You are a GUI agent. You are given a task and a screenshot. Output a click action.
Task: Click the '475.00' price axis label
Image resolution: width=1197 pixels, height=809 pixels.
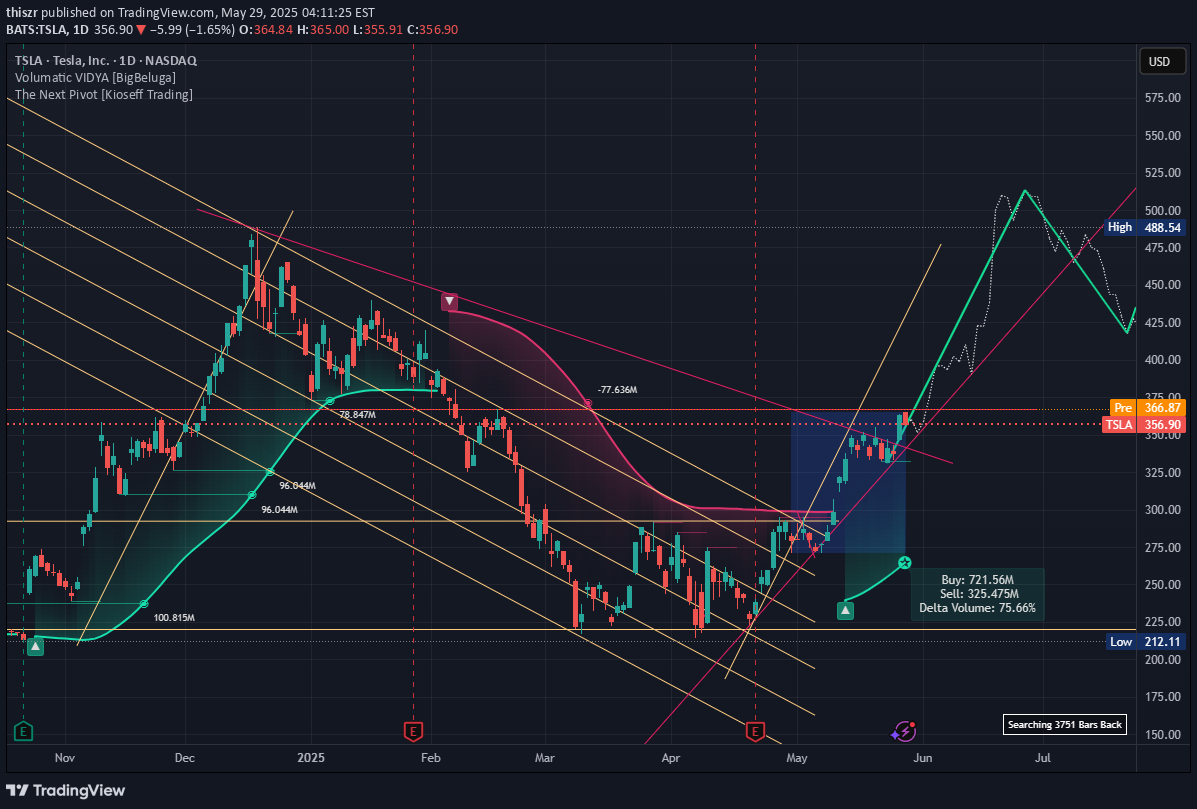(1163, 247)
